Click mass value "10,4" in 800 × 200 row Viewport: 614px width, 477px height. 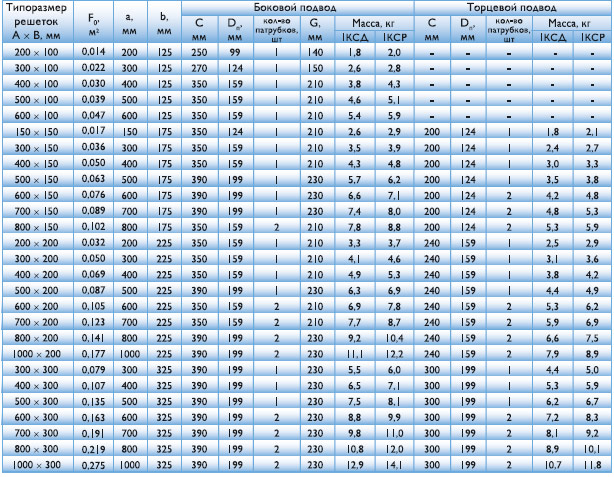pos(394,338)
